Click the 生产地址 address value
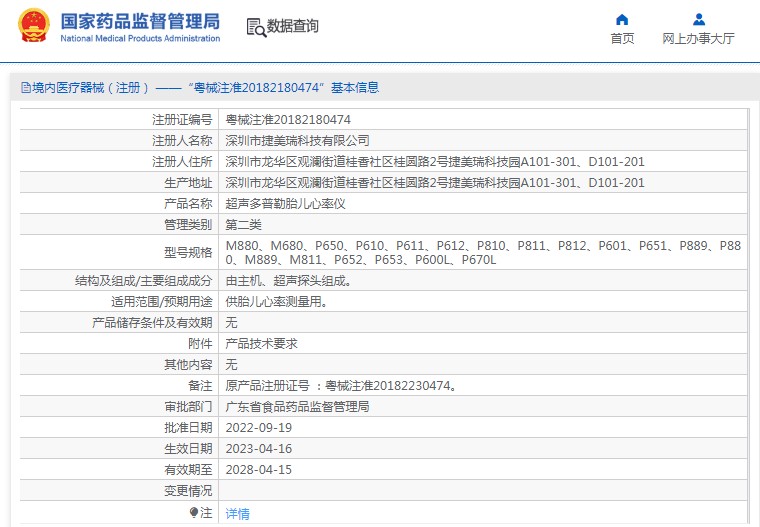 pos(435,183)
